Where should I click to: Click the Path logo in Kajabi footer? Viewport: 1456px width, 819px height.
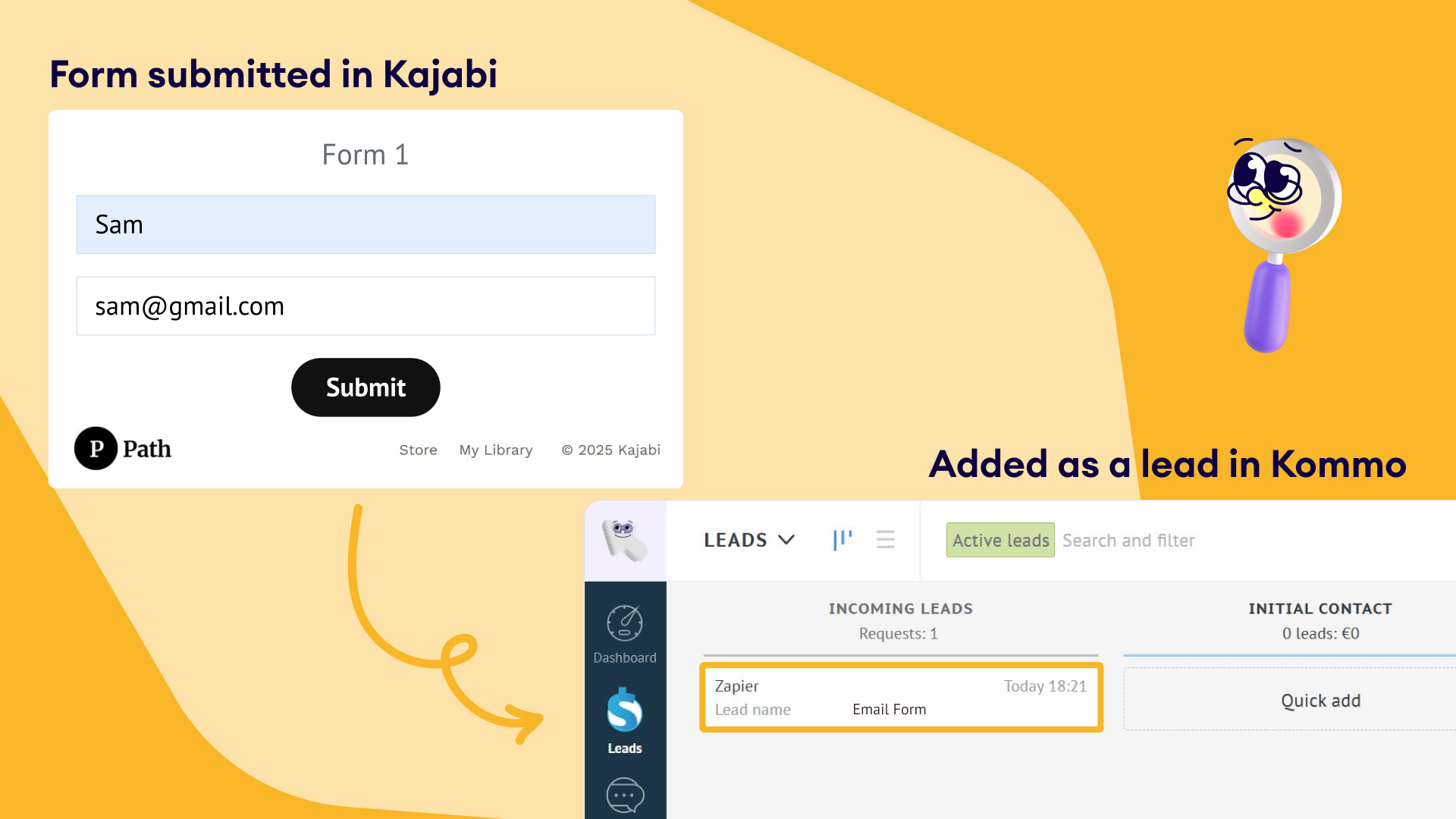pyautogui.click(x=123, y=449)
